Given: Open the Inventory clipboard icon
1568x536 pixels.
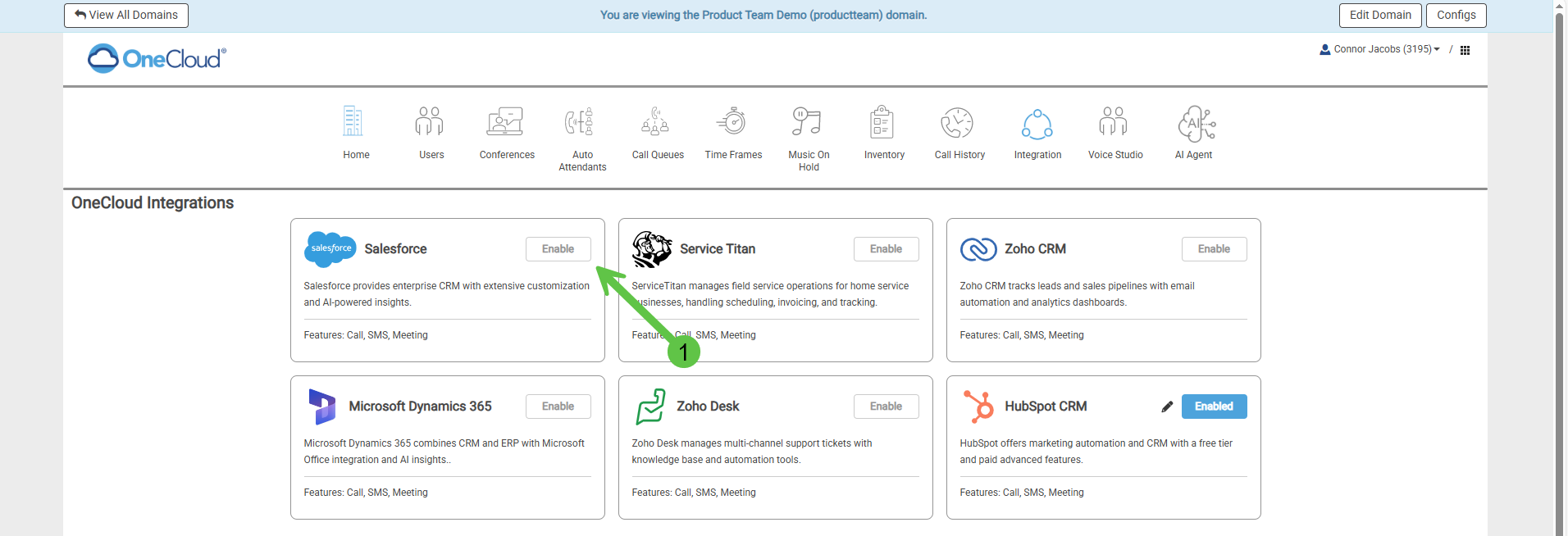Looking at the screenshot, I should coord(883,123).
